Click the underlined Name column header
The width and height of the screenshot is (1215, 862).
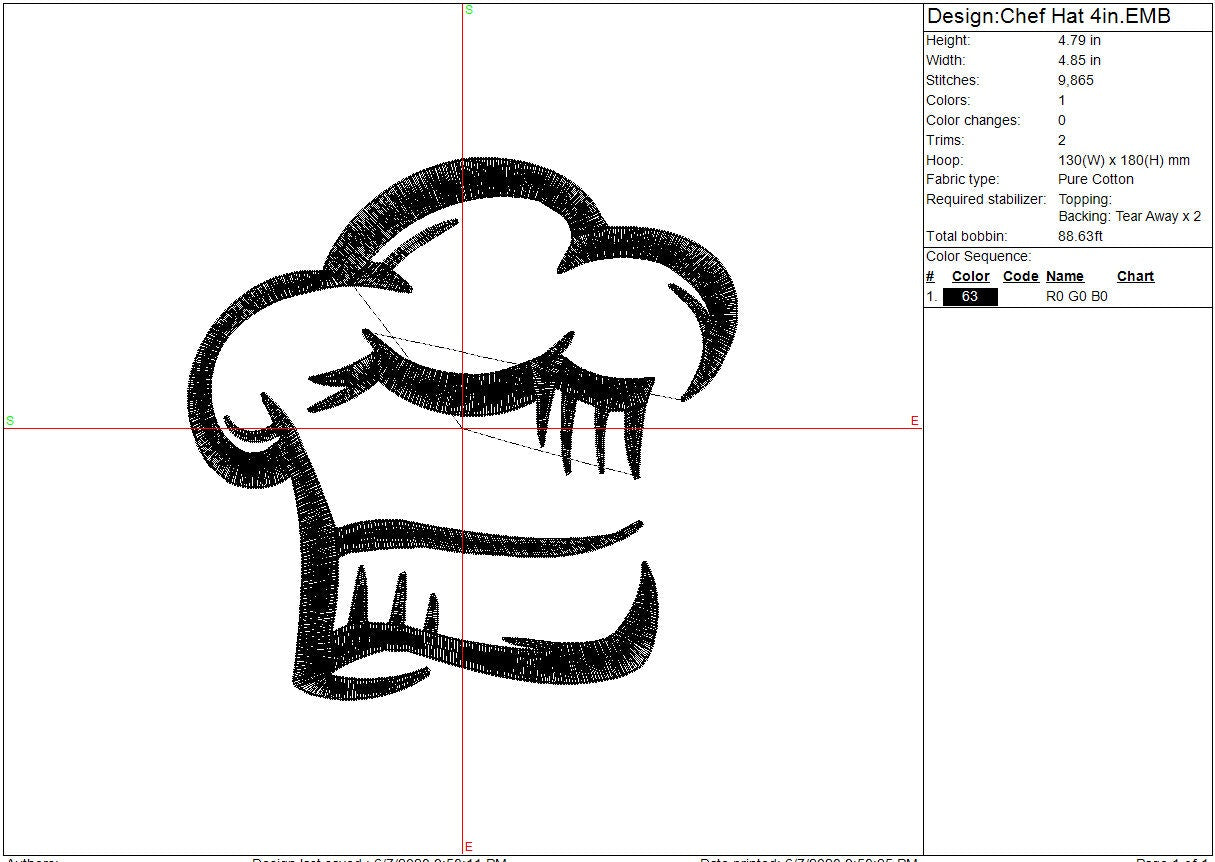[1065, 277]
